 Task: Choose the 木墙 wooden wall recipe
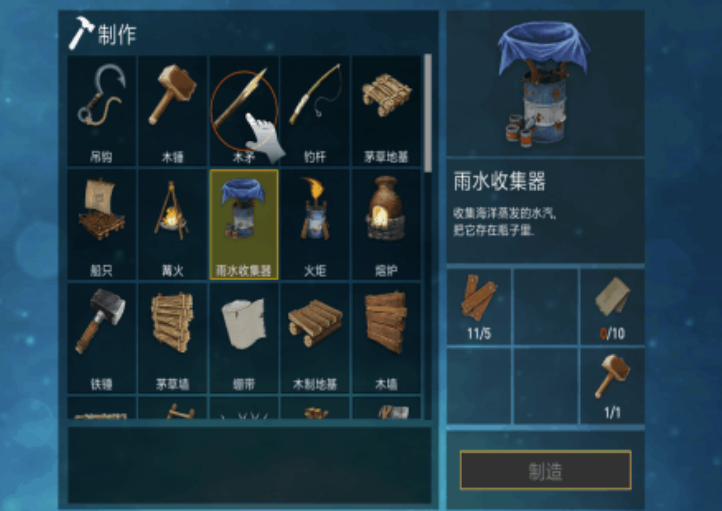coord(386,338)
